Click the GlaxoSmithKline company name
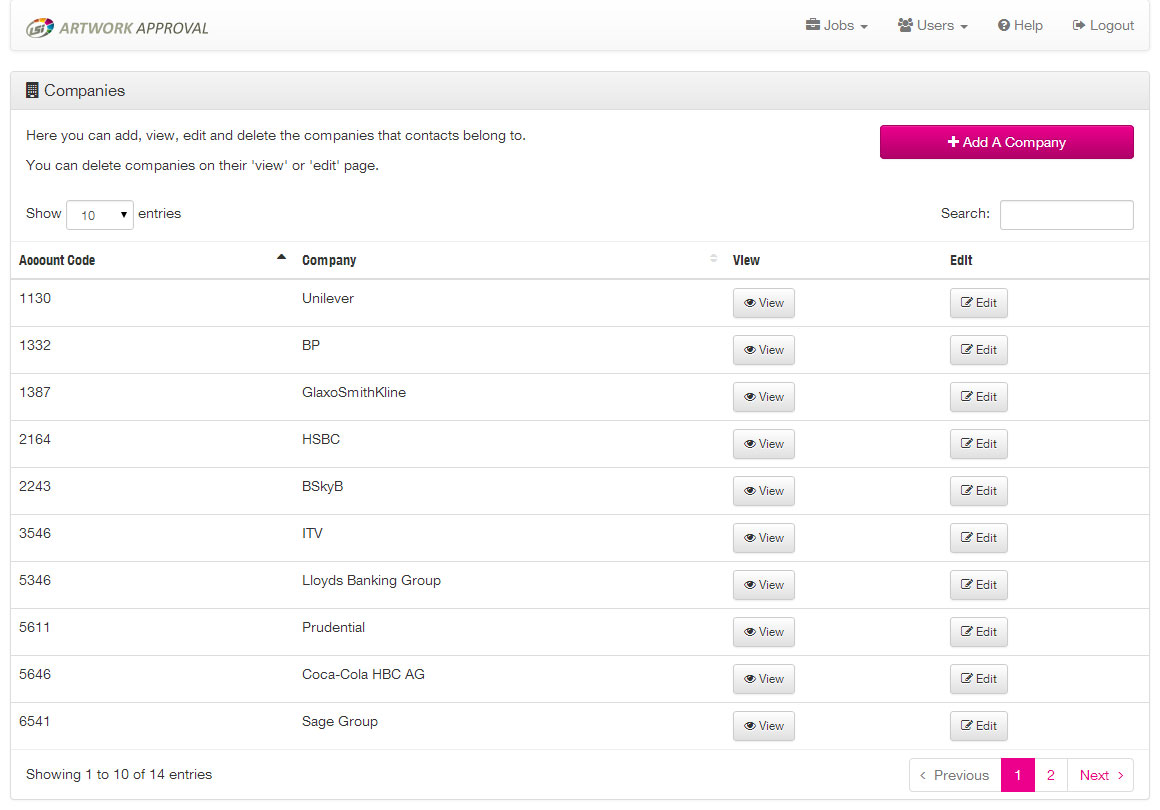1160x810 pixels. click(354, 393)
